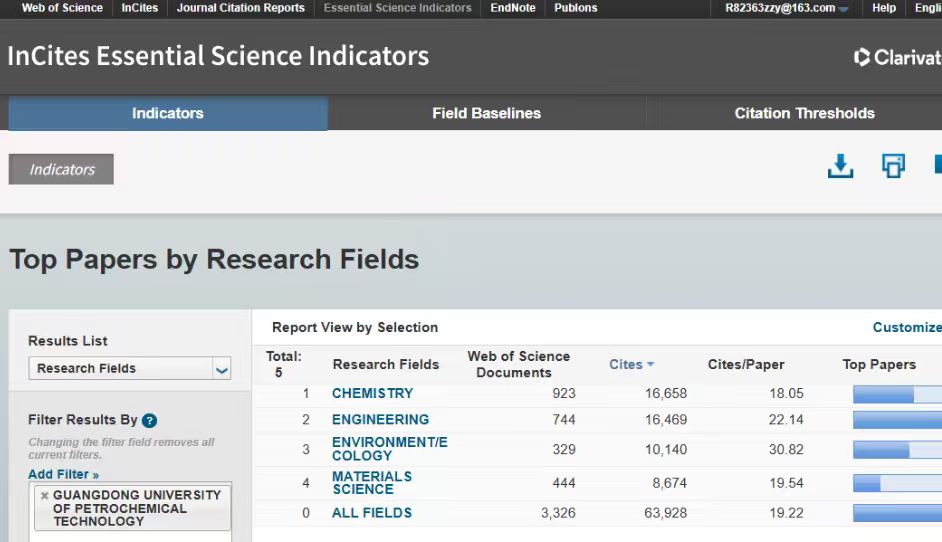Screen dimensions: 942x542
Task: Remove the Guangdong University filter tag
Action: (44, 496)
